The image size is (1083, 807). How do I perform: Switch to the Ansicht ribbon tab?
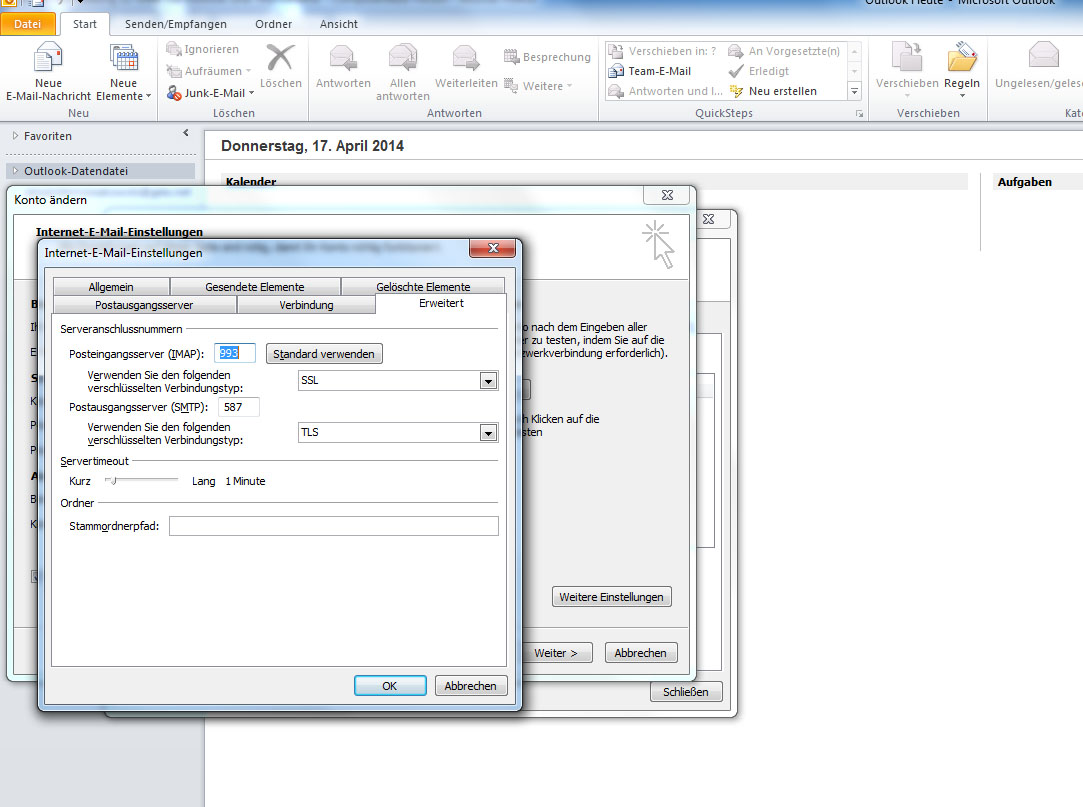pyautogui.click(x=338, y=24)
